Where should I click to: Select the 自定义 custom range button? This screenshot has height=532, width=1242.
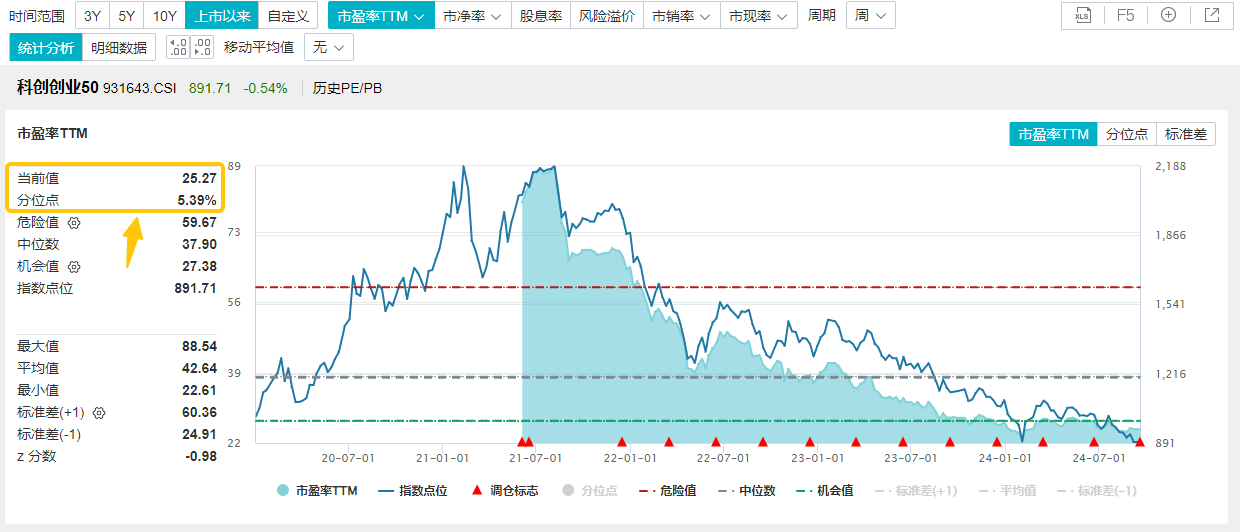point(288,15)
